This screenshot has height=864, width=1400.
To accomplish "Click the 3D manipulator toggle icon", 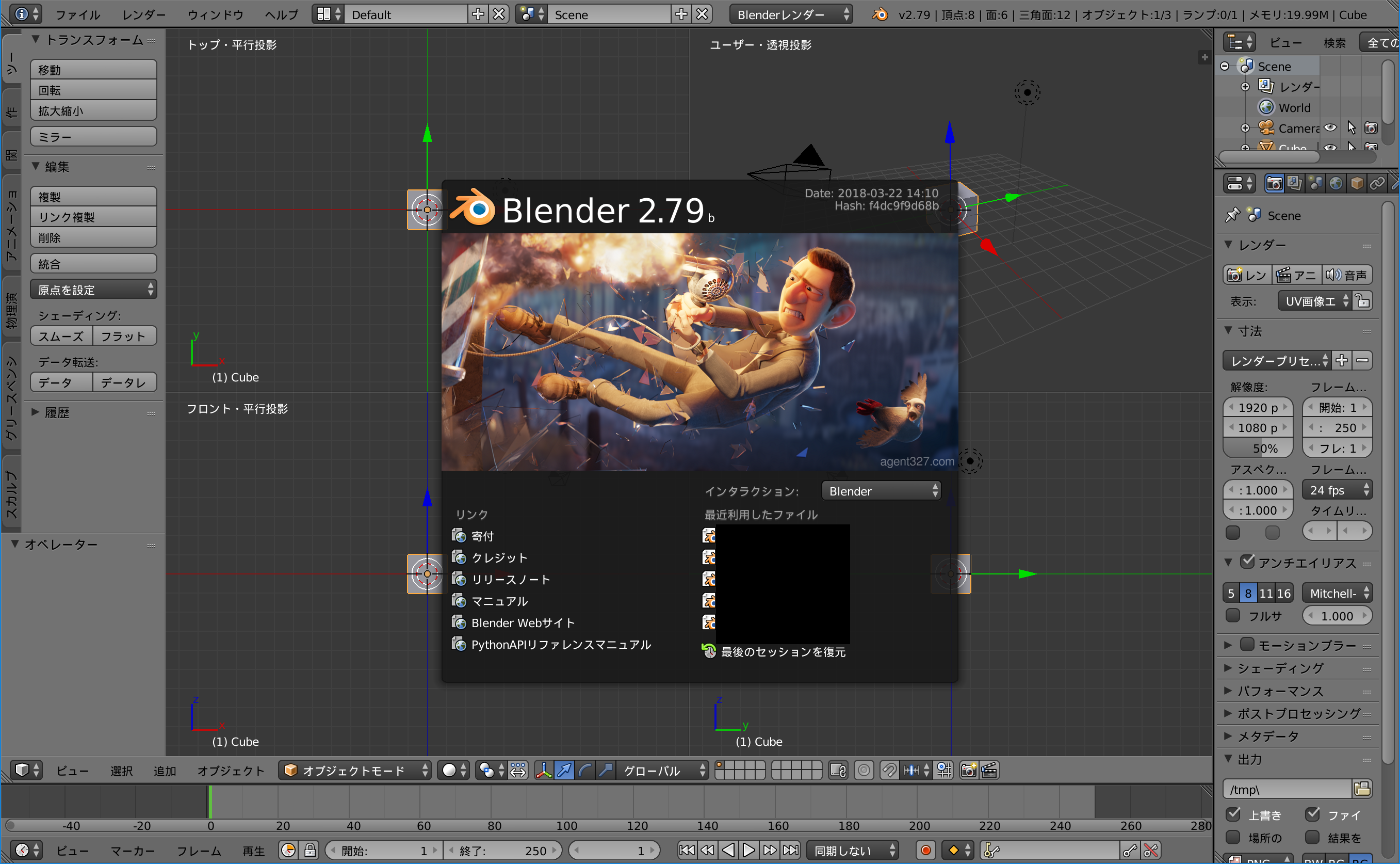I will 544,770.
